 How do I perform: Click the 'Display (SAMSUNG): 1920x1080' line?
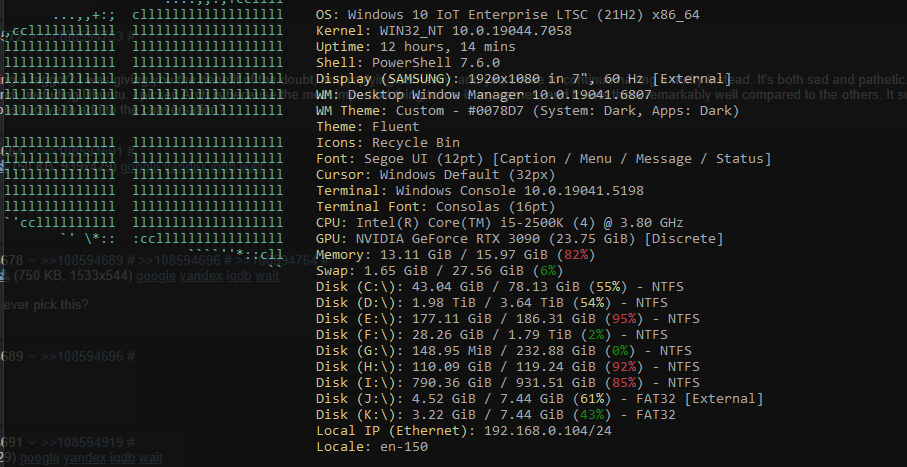(523, 79)
